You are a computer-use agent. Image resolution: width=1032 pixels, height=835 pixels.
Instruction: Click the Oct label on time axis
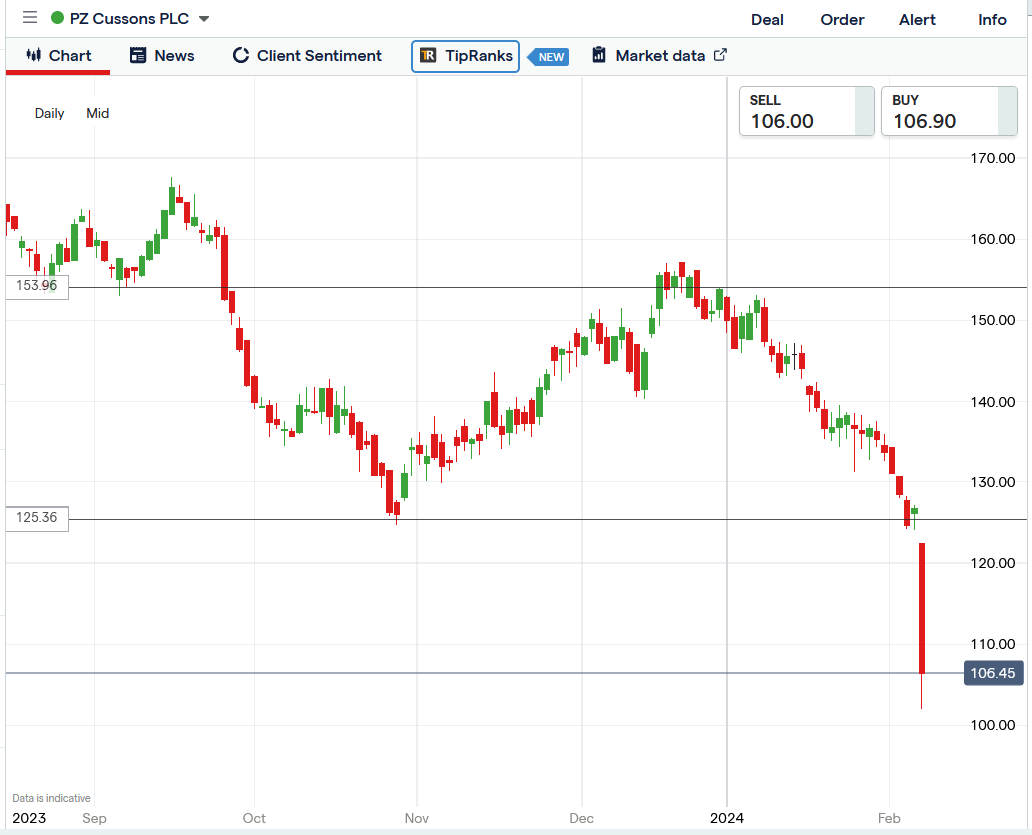pyautogui.click(x=254, y=818)
